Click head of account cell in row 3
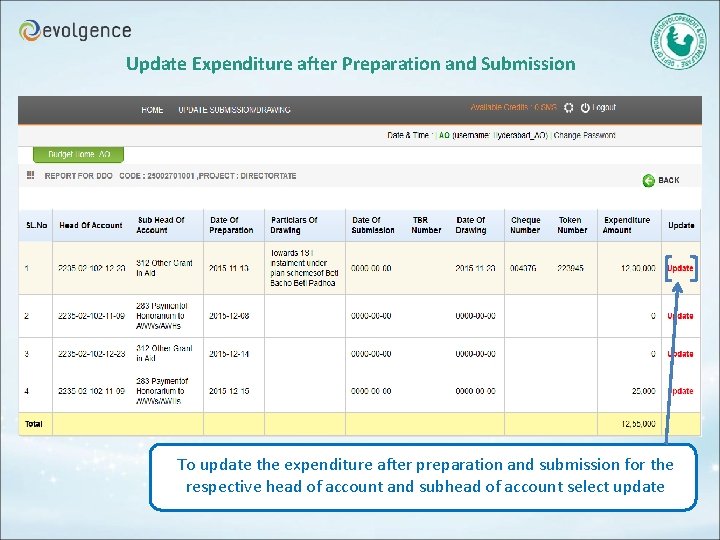The width and height of the screenshot is (720, 540). (91, 354)
